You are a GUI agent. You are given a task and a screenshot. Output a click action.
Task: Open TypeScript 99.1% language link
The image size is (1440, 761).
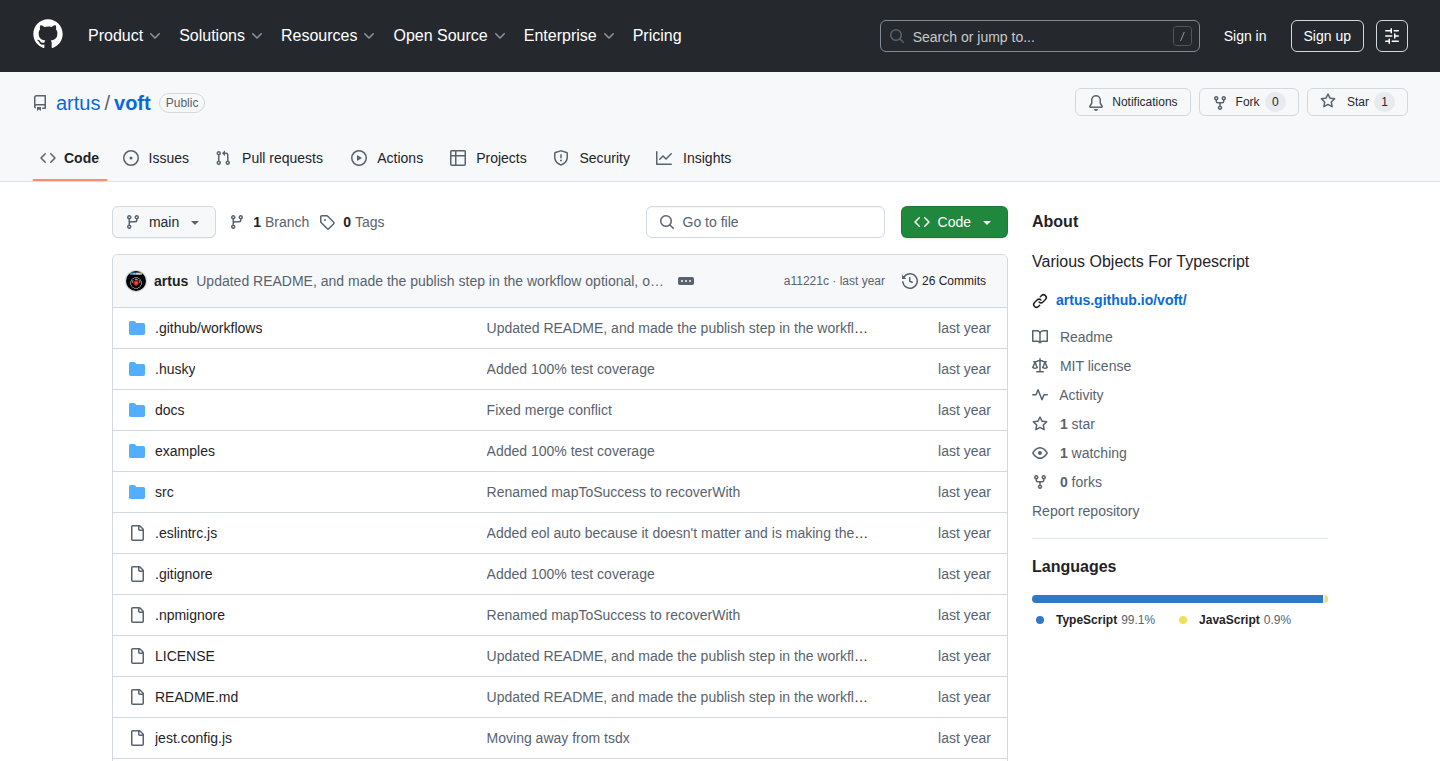(x=1095, y=620)
